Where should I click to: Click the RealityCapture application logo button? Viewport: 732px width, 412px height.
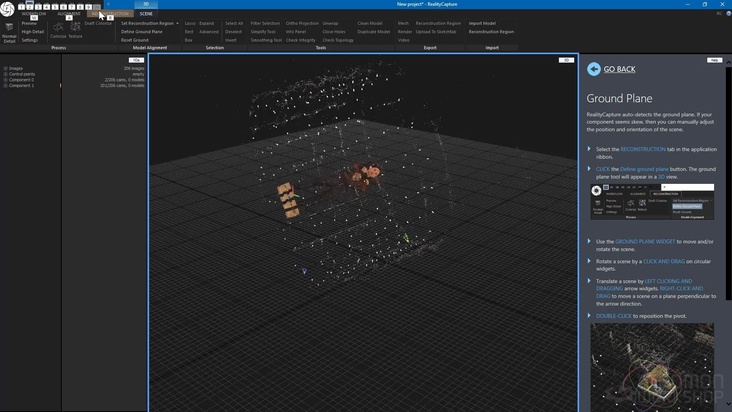[7, 9]
